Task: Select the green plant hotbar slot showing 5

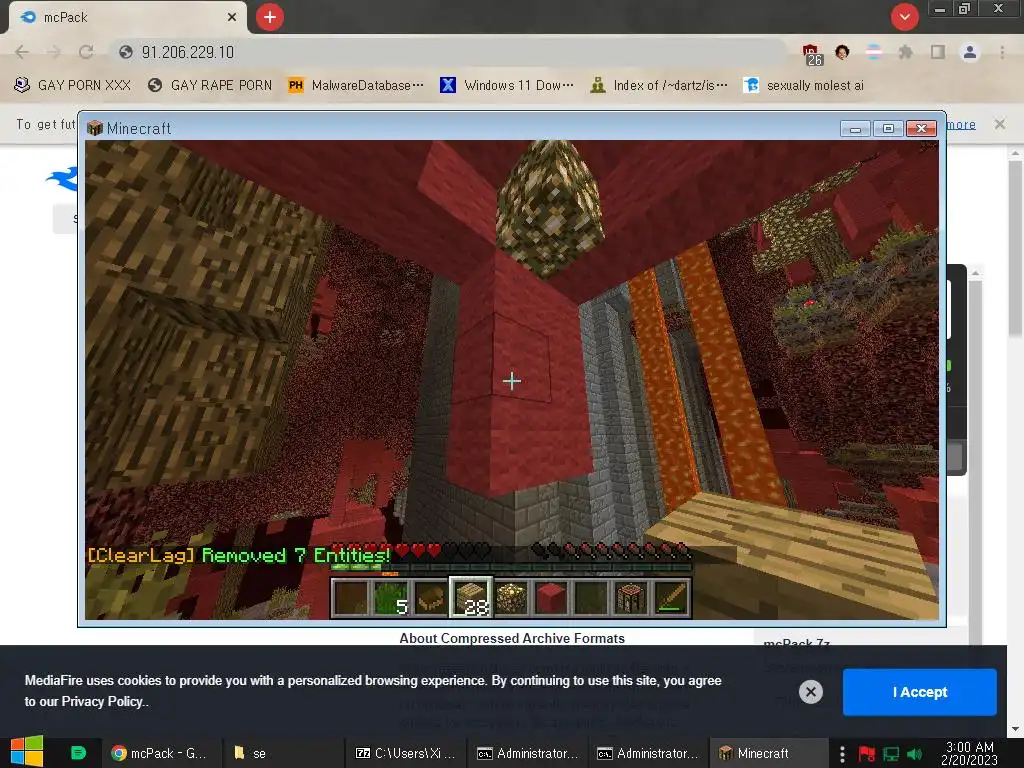Action: tap(391, 598)
